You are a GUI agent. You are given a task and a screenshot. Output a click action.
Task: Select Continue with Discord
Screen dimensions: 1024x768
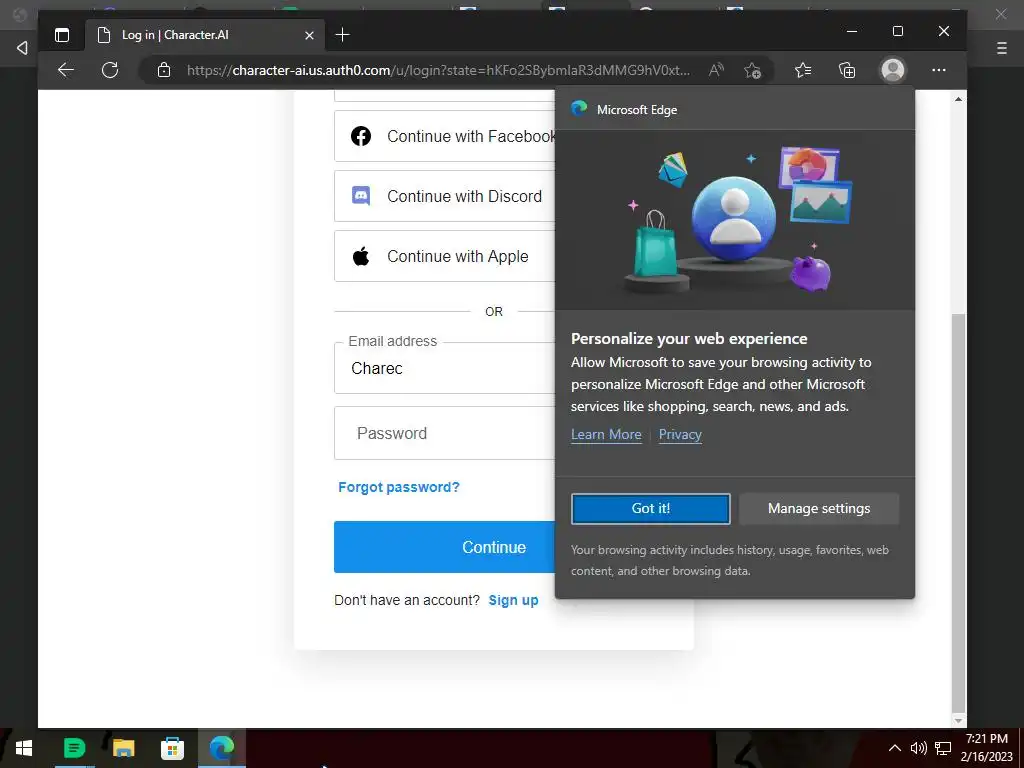click(445, 196)
